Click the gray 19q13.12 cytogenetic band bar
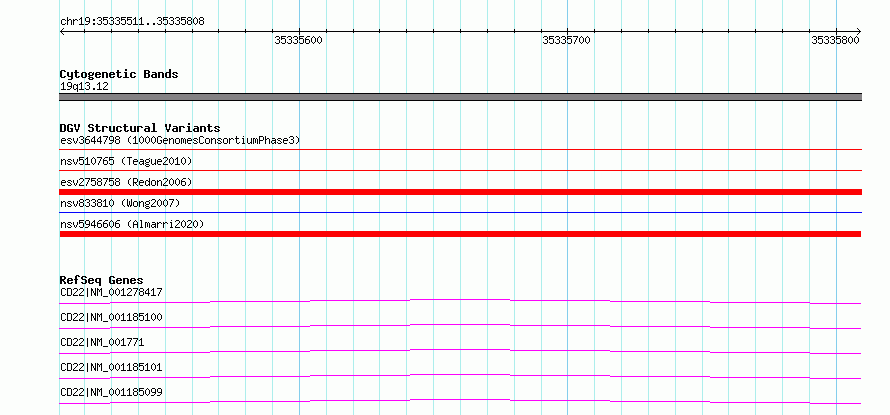 point(460,97)
